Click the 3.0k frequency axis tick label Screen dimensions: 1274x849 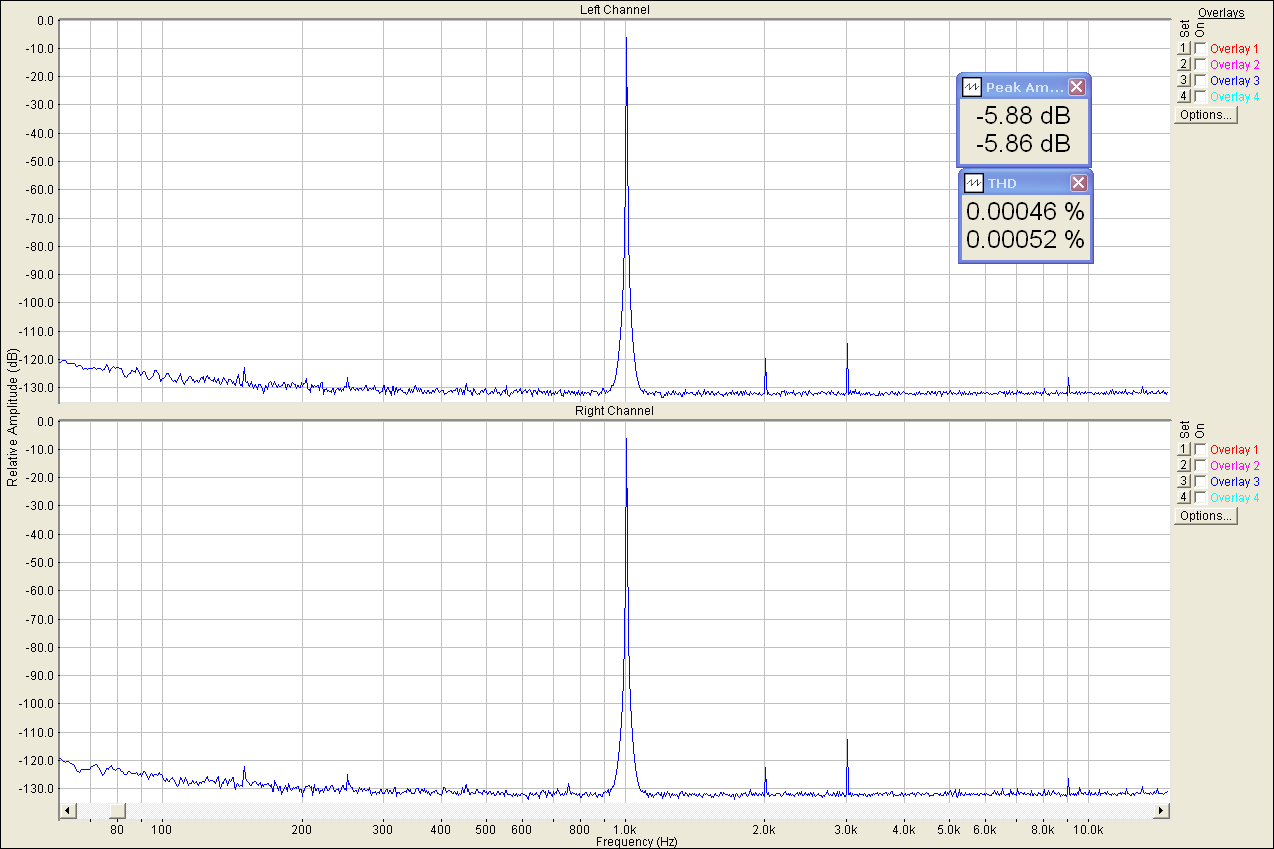[847, 830]
